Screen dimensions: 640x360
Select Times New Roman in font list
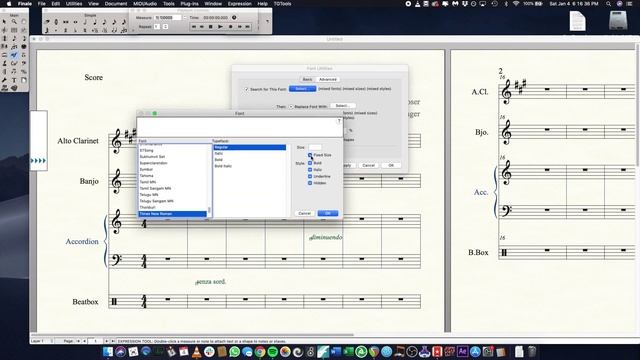coord(173,214)
